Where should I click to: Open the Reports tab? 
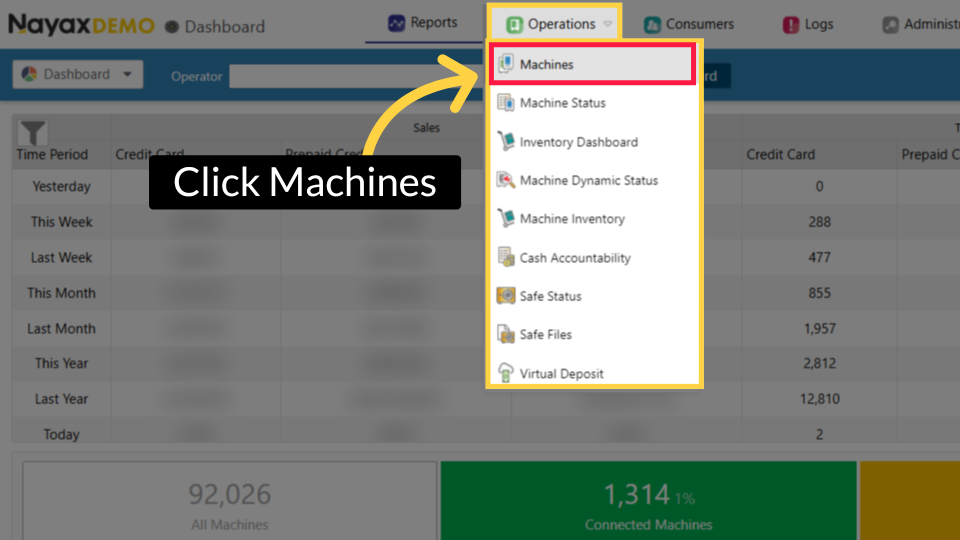pyautogui.click(x=423, y=23)
